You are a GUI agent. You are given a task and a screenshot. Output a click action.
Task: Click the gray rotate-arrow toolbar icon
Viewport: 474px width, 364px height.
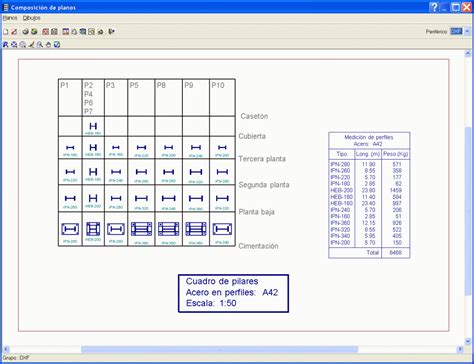74,32
